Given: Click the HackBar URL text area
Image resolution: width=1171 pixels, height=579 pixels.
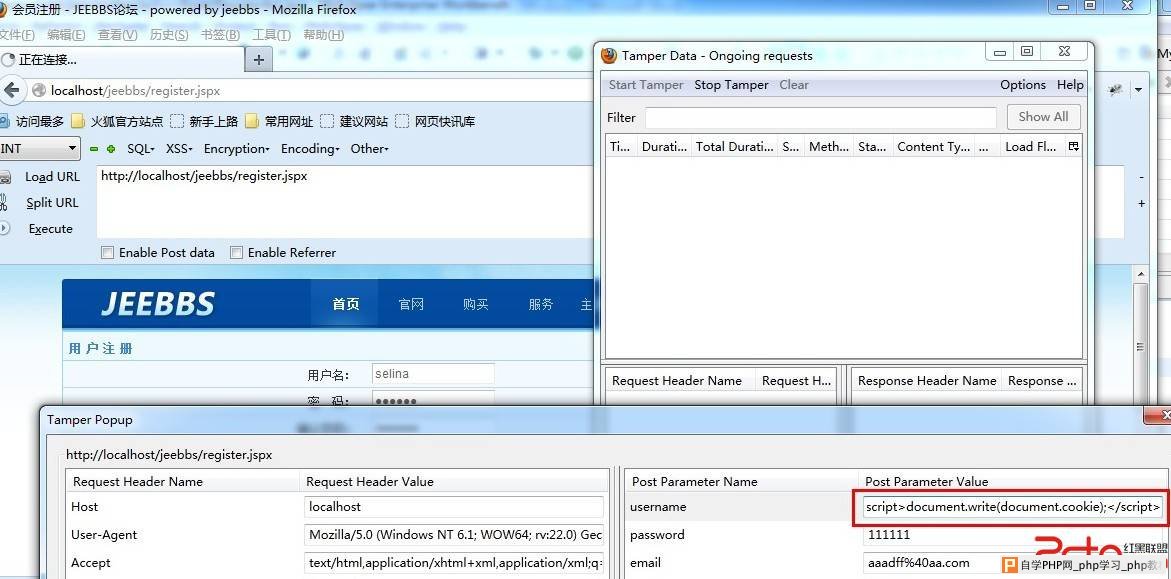Looking at the screenshot, I should click(x=346, y=202).
